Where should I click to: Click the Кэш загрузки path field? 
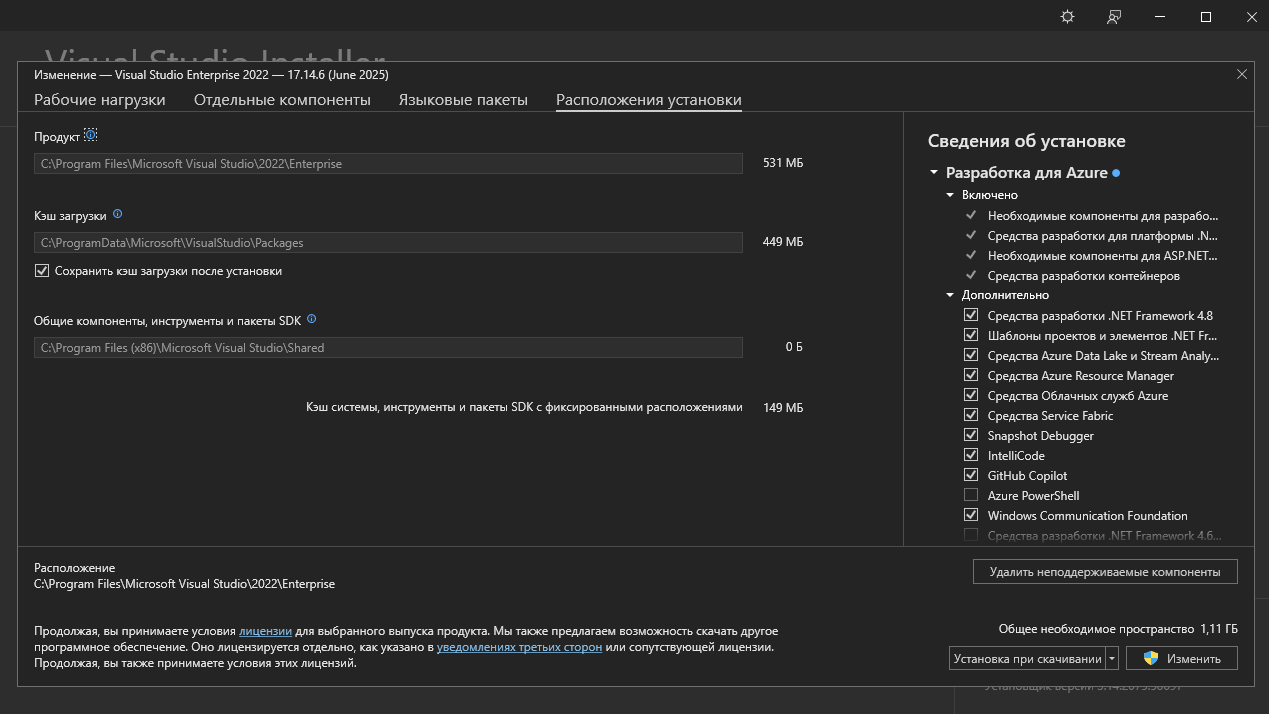coord(388,242)
